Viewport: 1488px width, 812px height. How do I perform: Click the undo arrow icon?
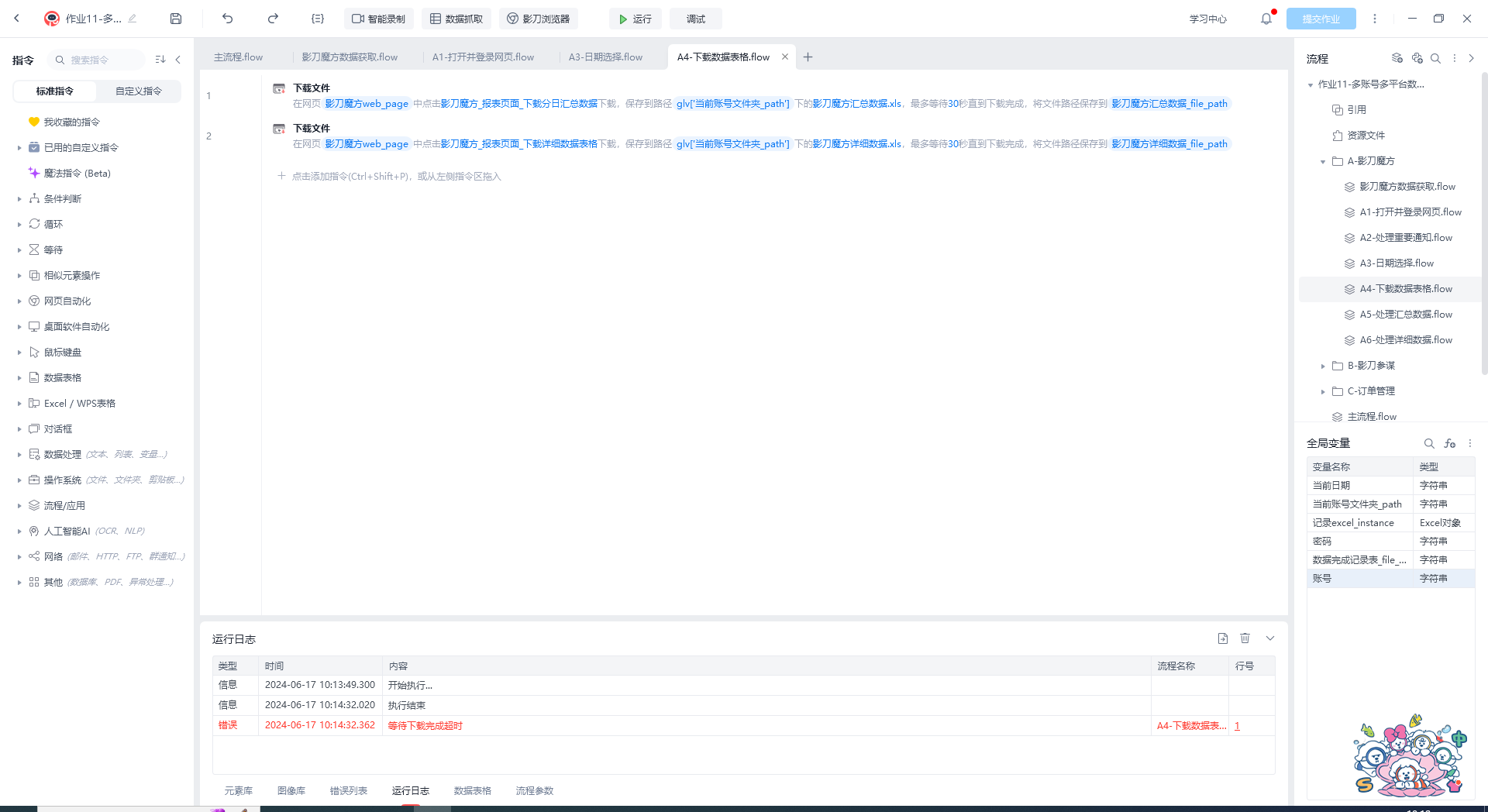pyautogui.click(x=227, y=19)
